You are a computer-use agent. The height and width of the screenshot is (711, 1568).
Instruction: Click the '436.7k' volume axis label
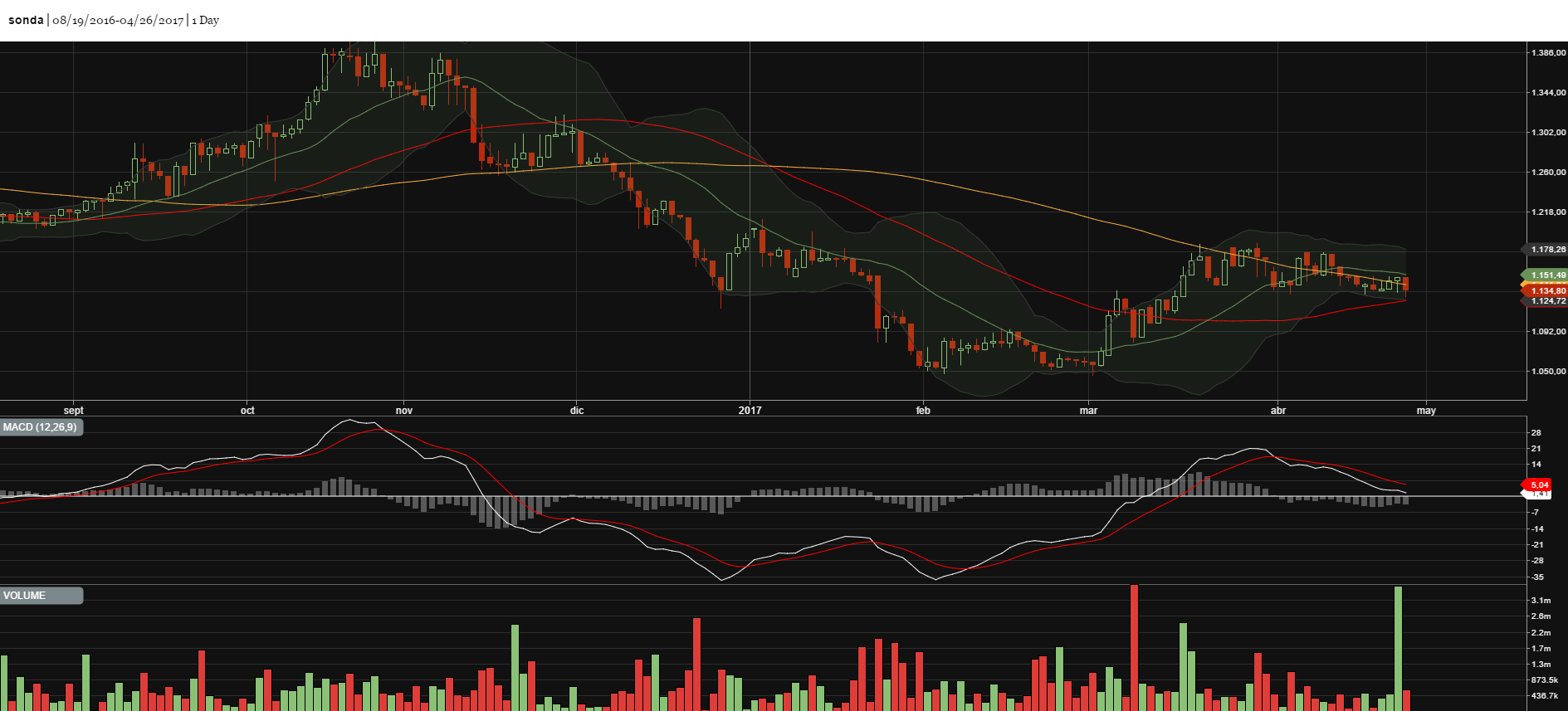(1545, 696)
